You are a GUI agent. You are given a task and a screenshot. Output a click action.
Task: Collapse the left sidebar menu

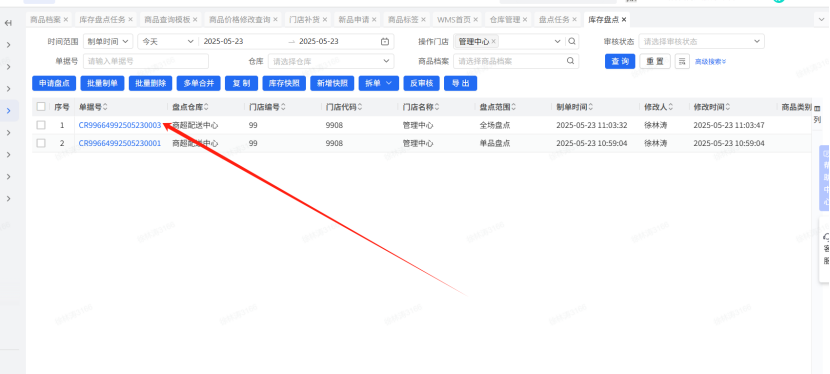pyautogui.click(x=8, y=23)
